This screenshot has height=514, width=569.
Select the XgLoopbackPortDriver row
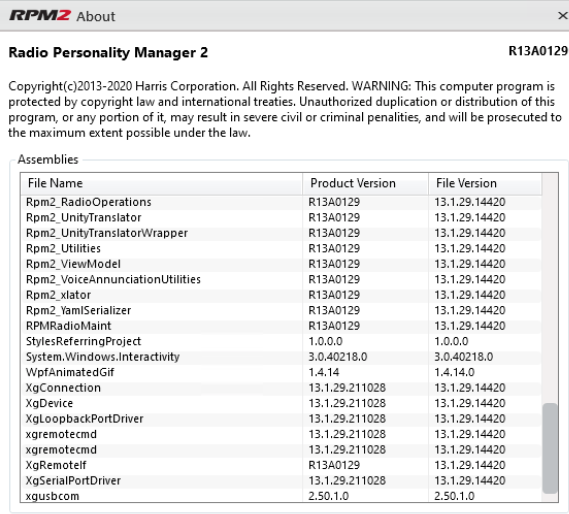click(281, 419)
